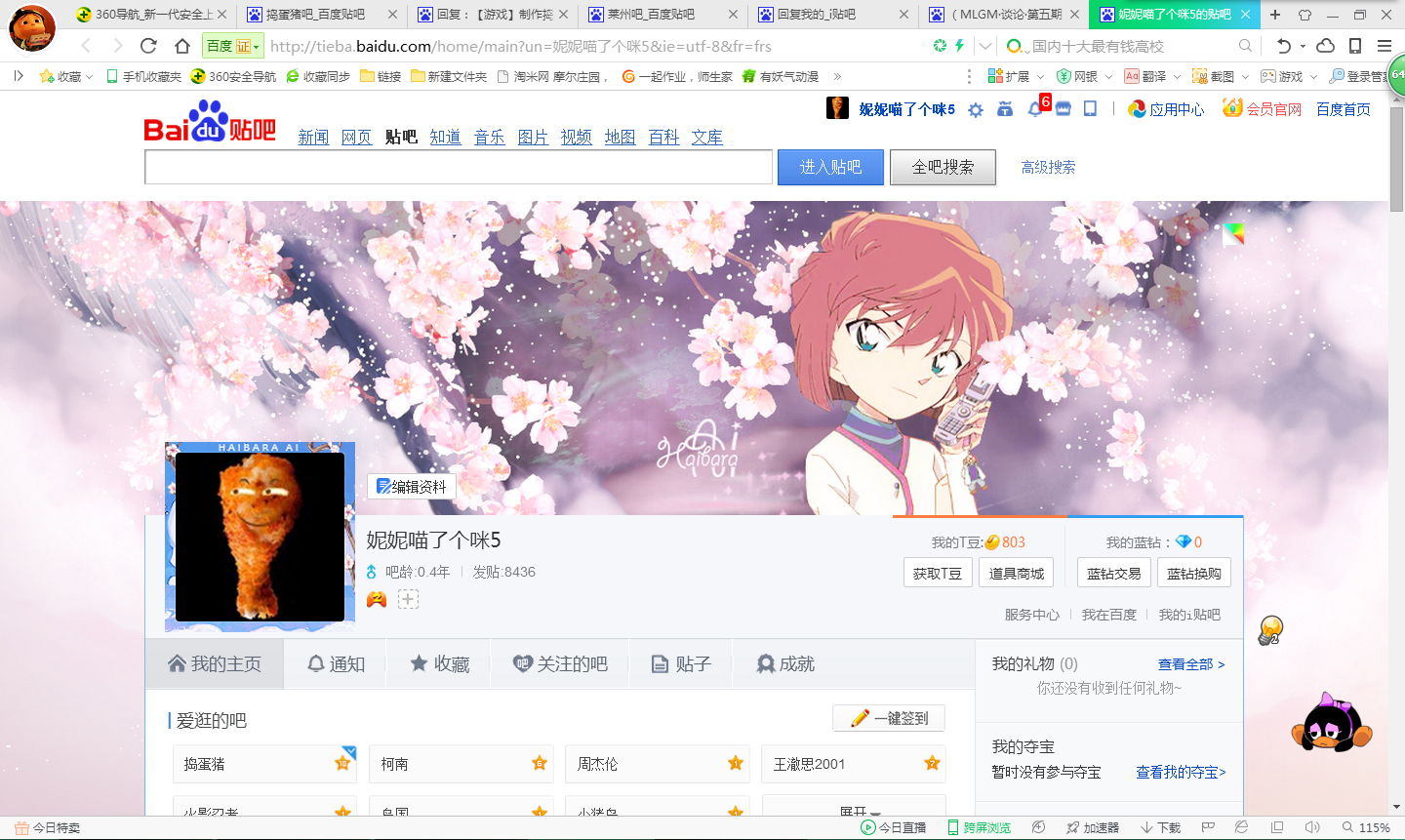Open the 今日直播 play icon in status bar
This screenshot has width=1405, height=840.
point(868,827)
